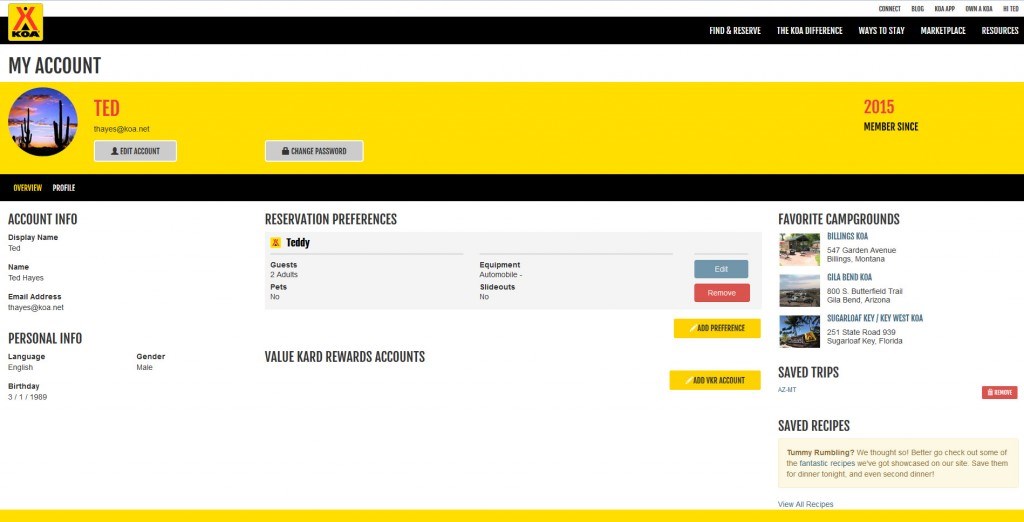Open the KOA App link
This screenshot has width=1024, height=522.
click(944, 9)
